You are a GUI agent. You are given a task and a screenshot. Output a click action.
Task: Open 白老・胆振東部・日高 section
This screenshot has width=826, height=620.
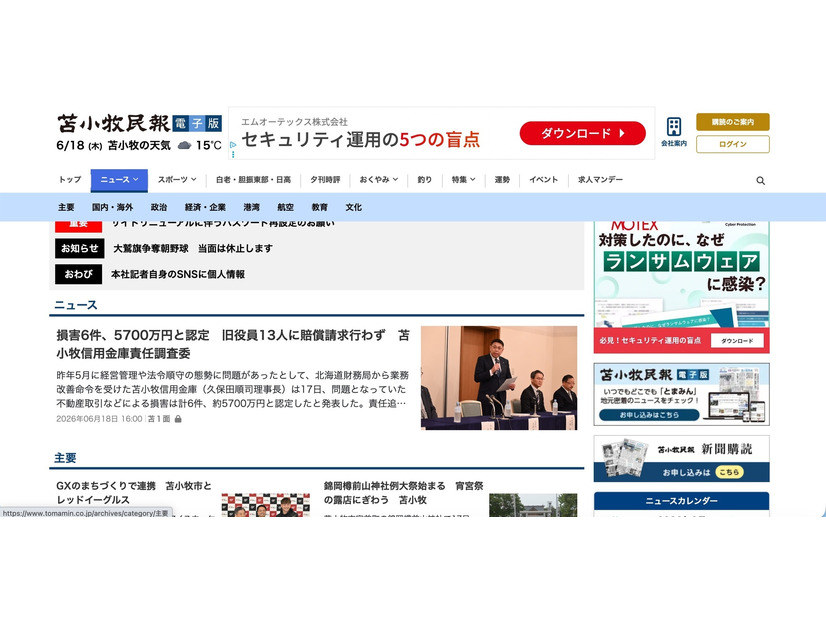click(x=253, y=180)
